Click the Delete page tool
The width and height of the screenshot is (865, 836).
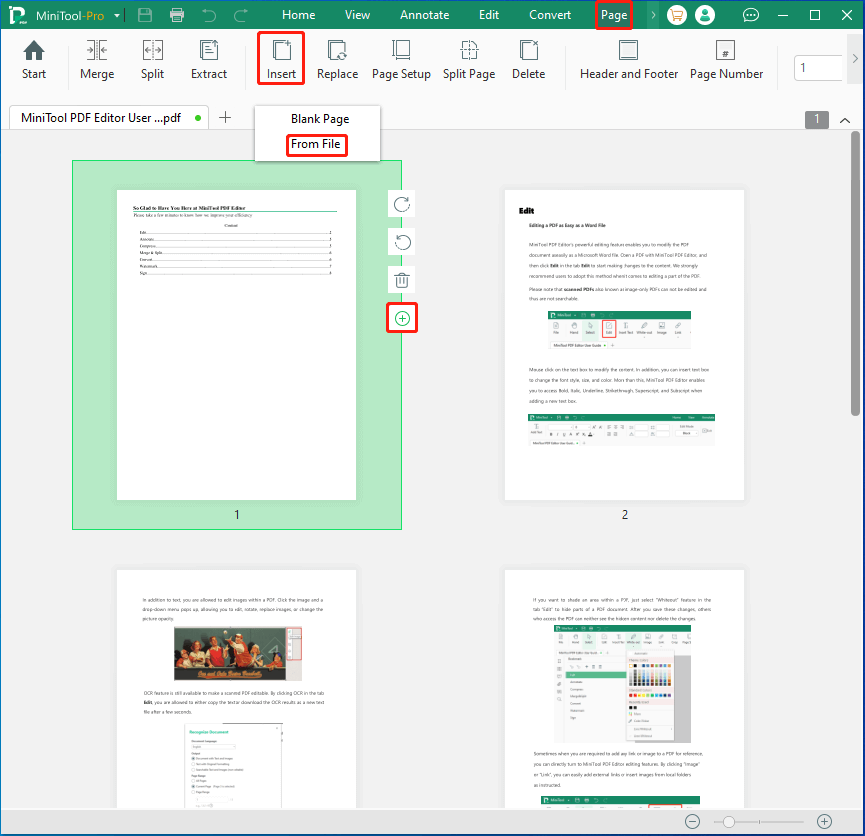coord(528,60)
